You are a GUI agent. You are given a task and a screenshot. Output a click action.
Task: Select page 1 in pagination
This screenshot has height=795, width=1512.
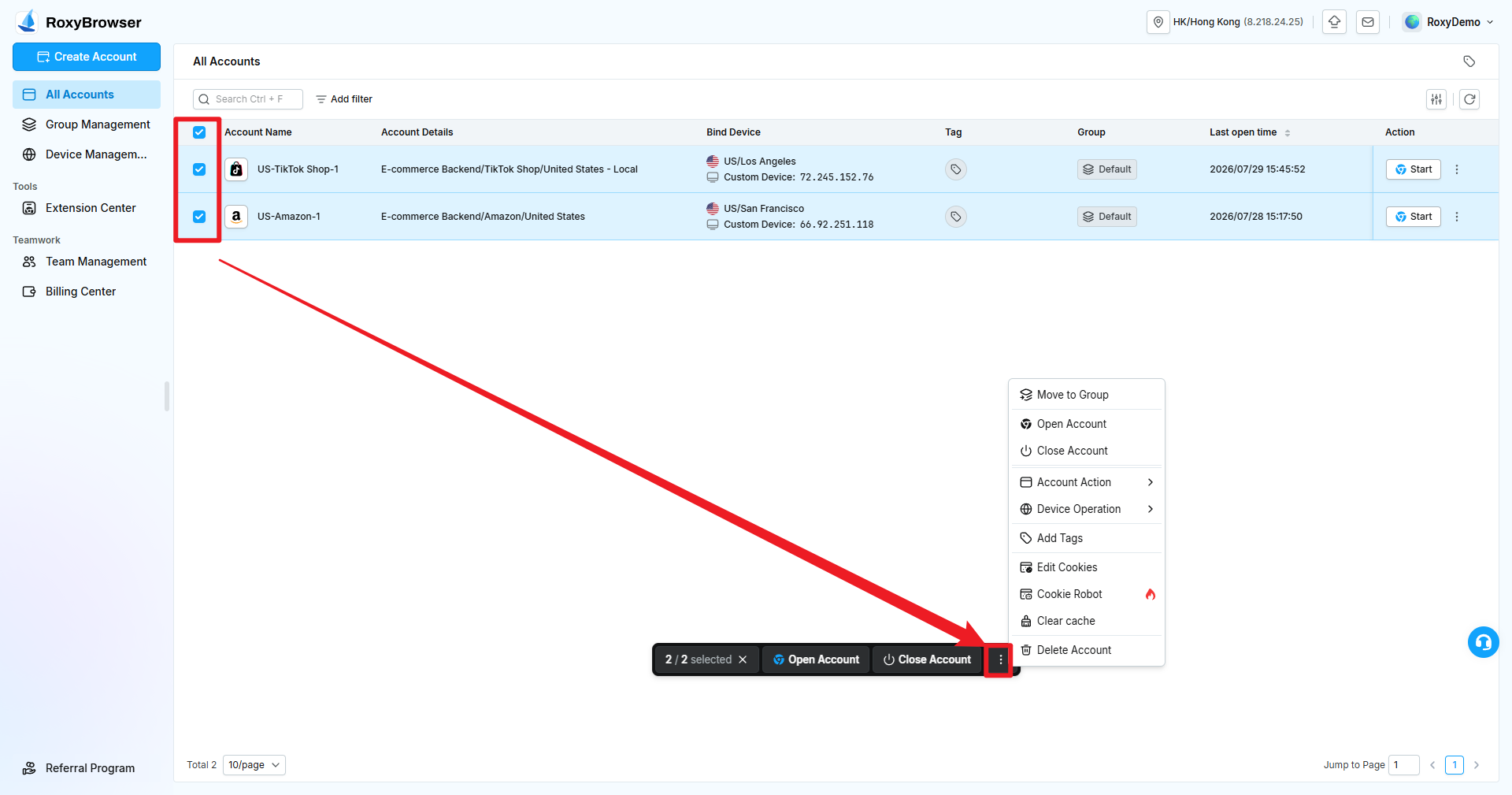click(1455, 765)
